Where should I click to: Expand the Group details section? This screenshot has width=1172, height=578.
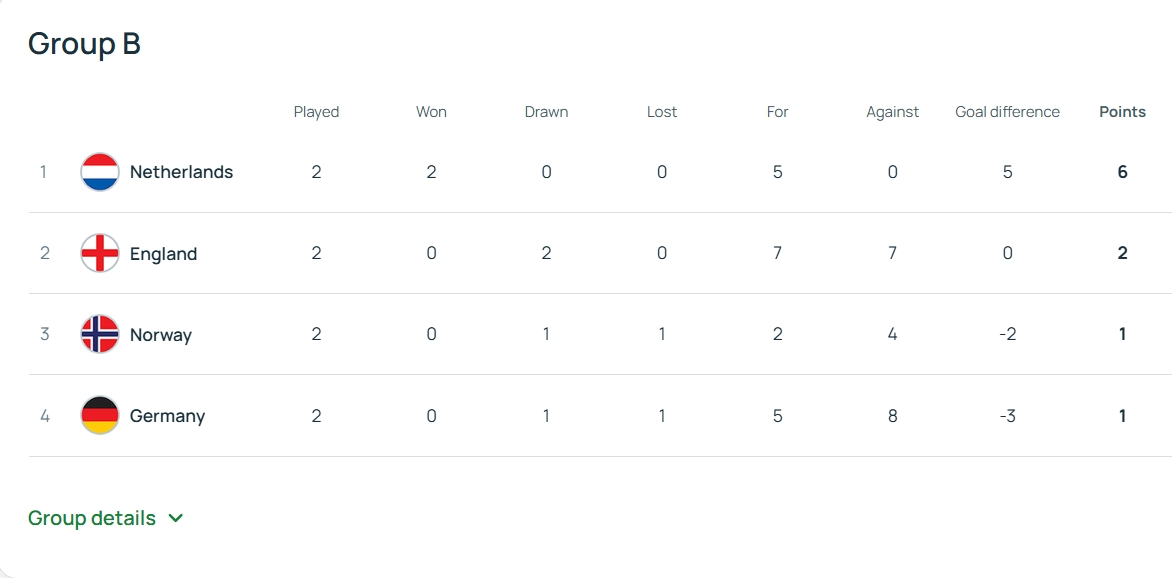105,518
